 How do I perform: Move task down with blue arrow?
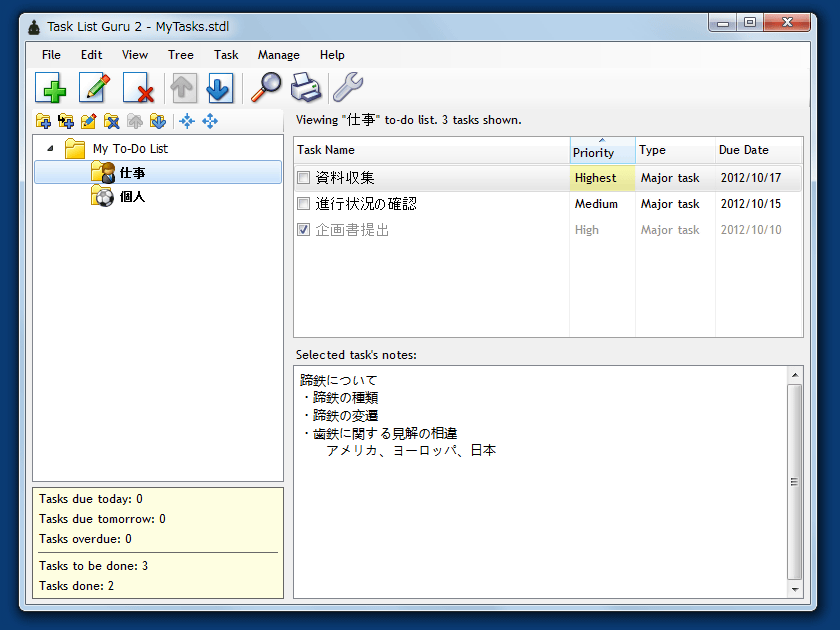pos(219,88)
